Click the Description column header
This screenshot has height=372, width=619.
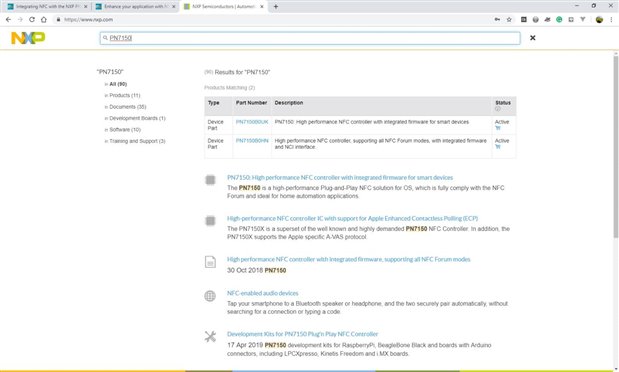click(289, 103)
